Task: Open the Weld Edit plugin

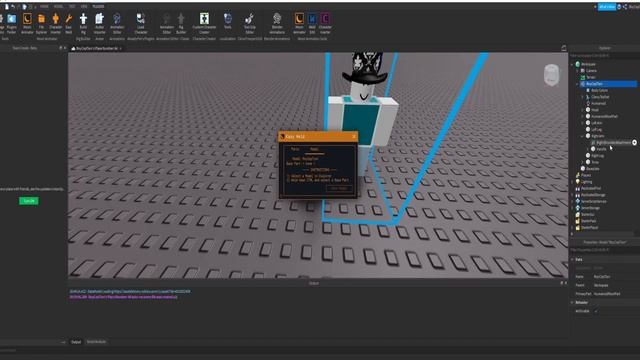Action: point(312,24)
